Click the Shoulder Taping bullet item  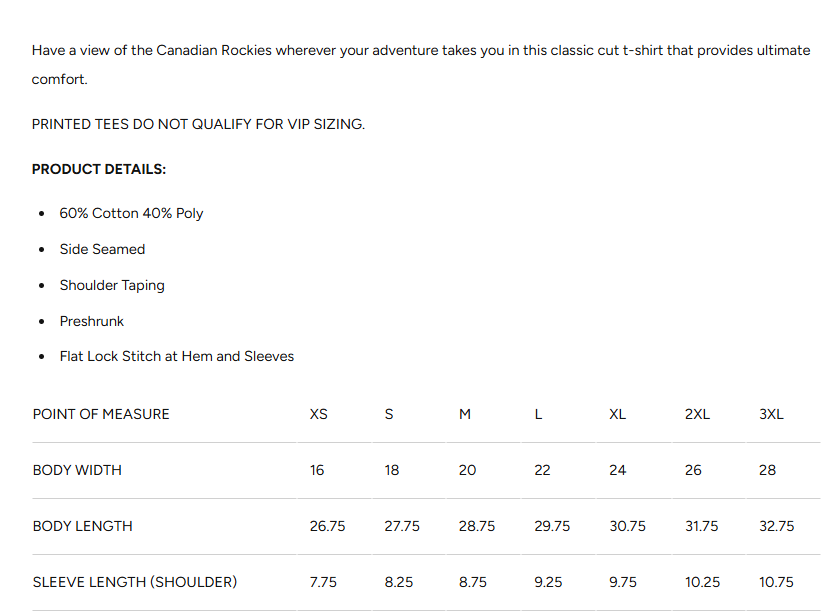(112, 285)
